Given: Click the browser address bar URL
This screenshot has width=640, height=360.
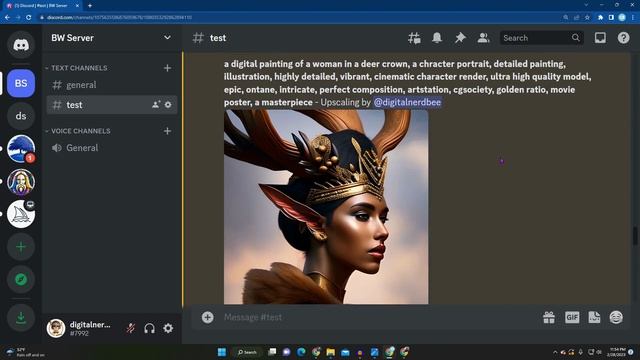Looking at the screenshot, I should coord(119,18).
